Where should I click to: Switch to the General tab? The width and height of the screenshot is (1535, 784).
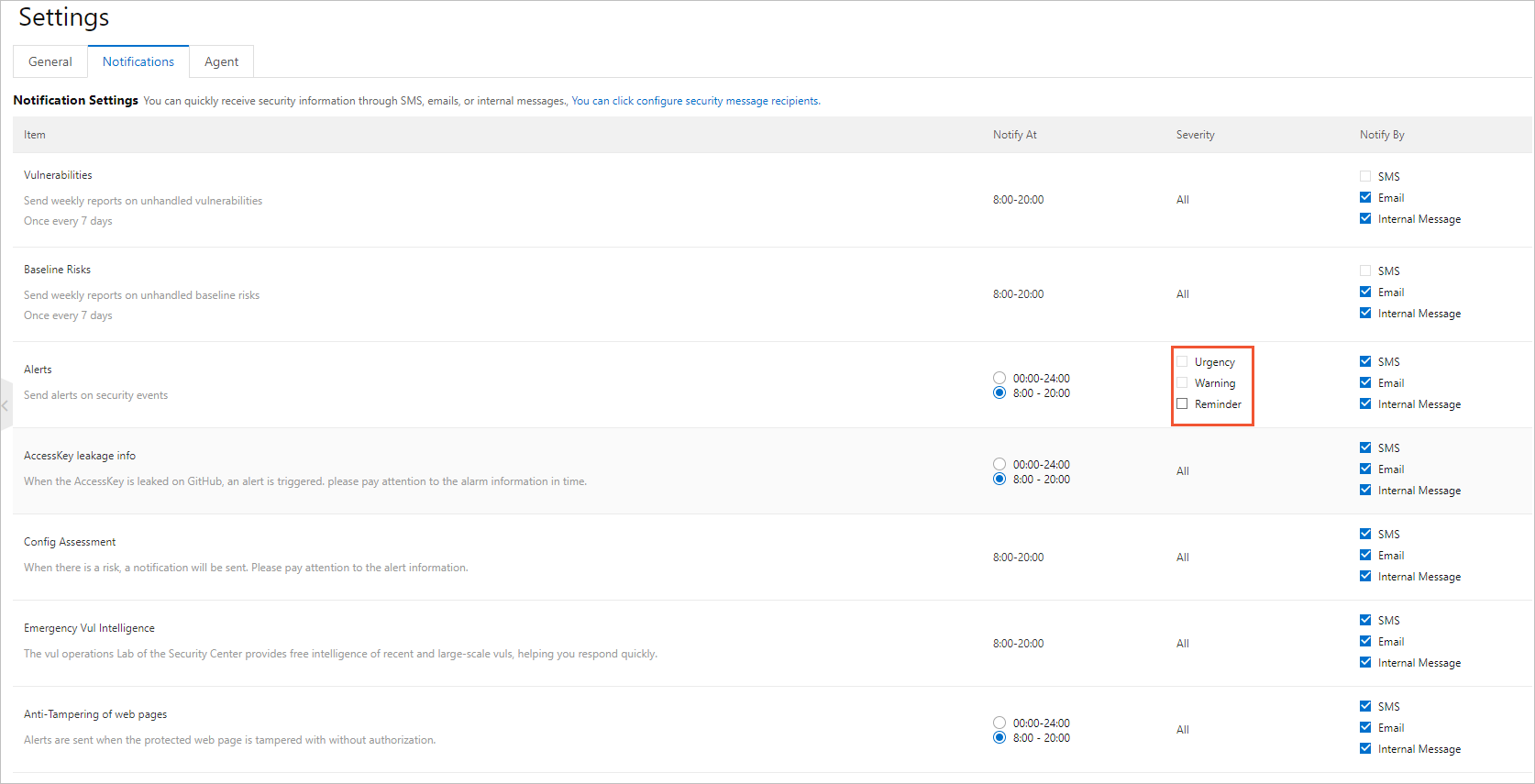[x=50, y=61]
